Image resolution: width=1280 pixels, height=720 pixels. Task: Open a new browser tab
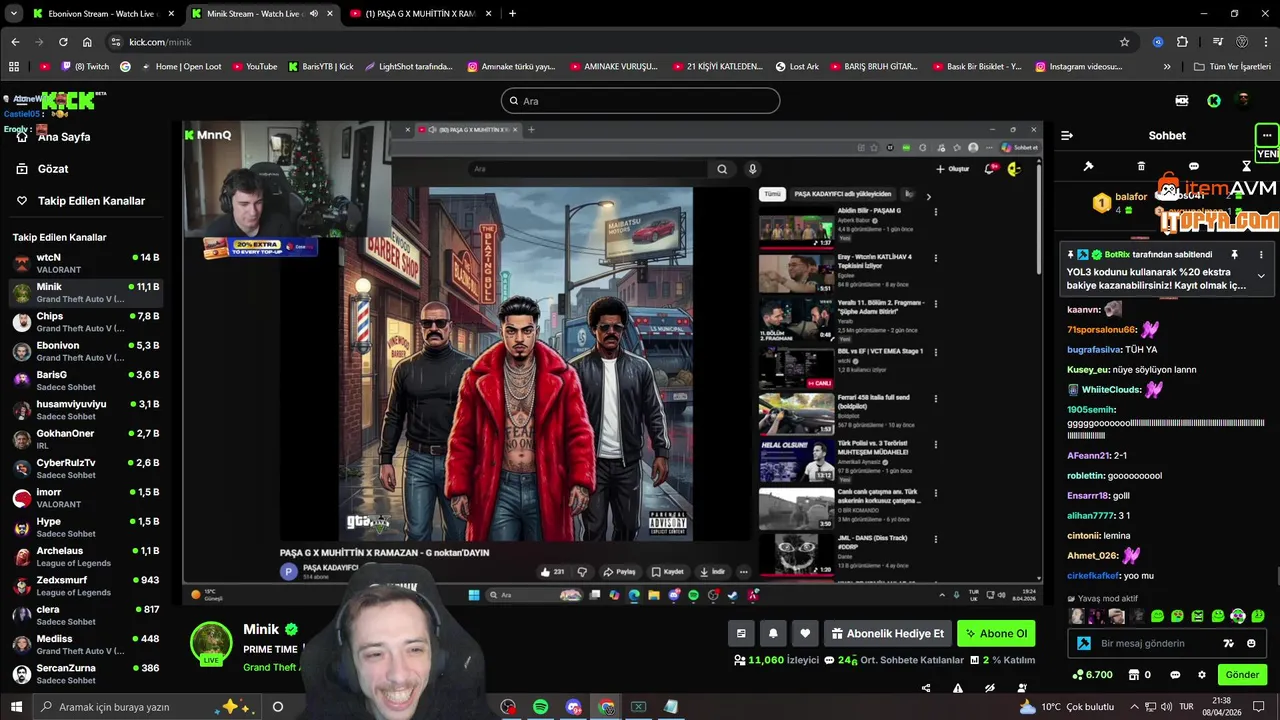pos(512,14)
